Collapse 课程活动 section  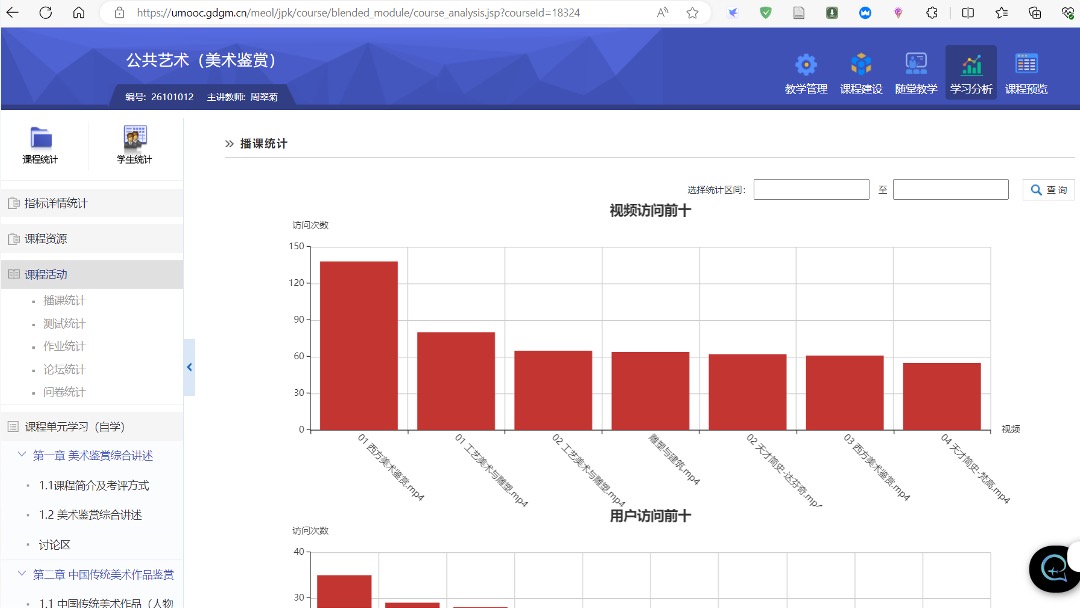[92, 274]
